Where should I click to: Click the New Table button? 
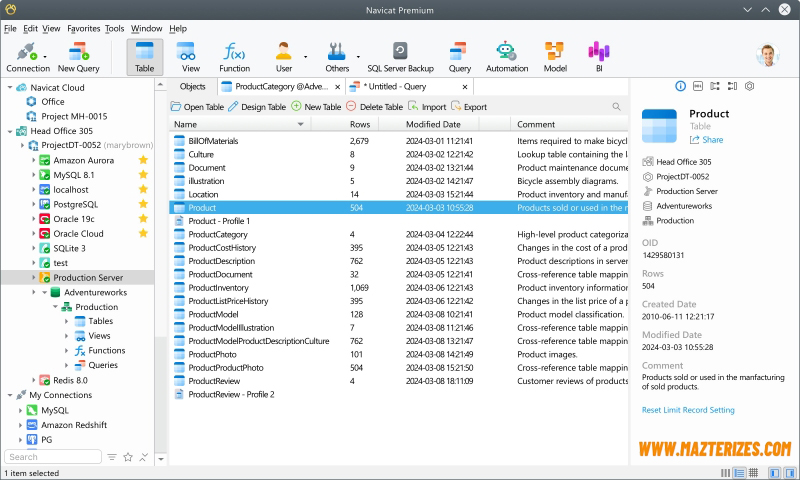[x=316, y=107]
